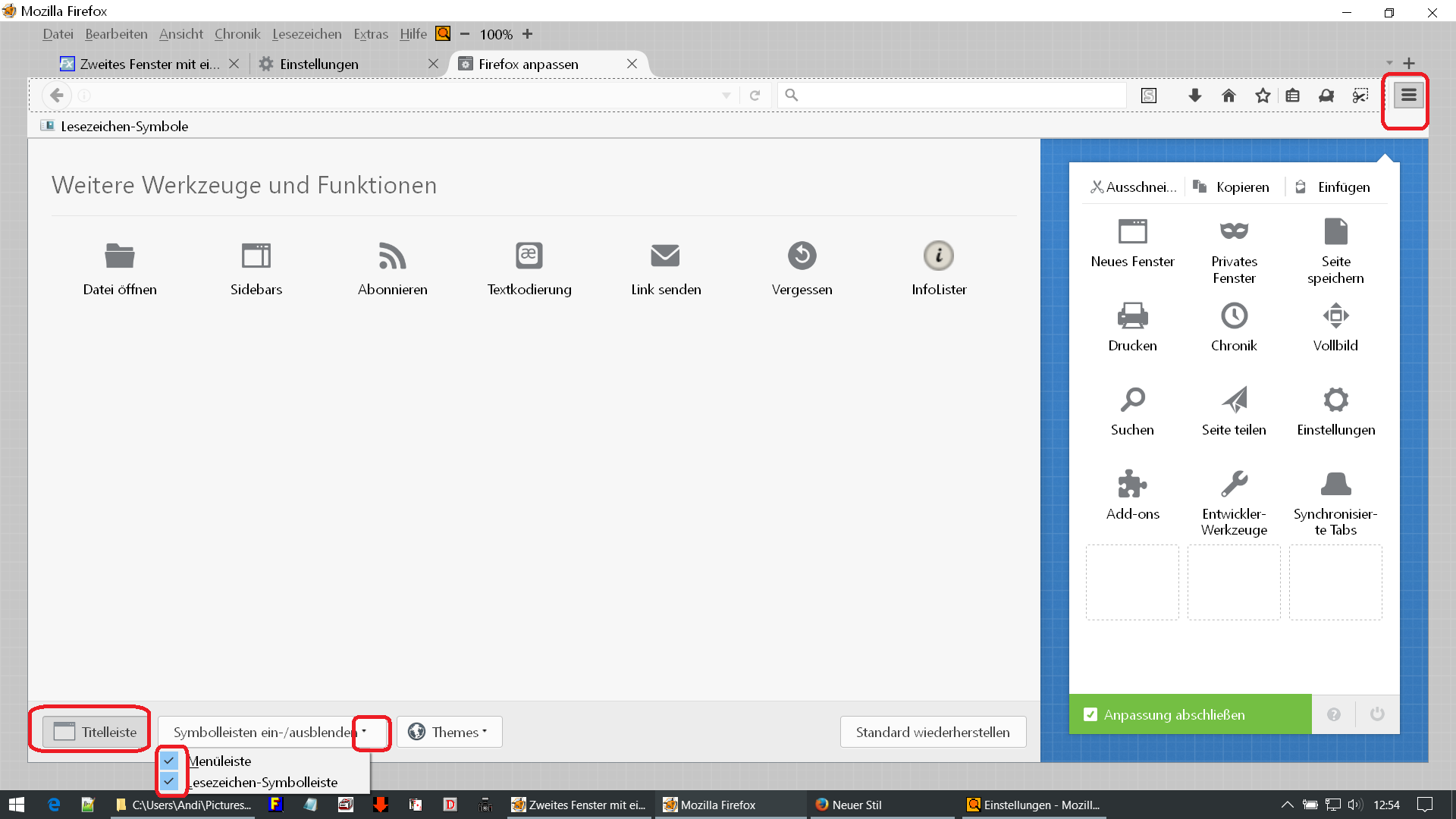Screen dimensions: 1456x819
Task: Click the Vergessen icon
Action: tap(802, 256)
